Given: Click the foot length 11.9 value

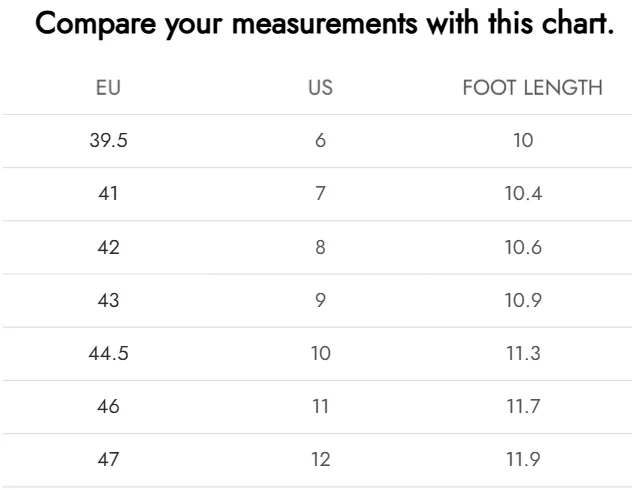Looking at the screenshot, I should (x=523, y=459).
